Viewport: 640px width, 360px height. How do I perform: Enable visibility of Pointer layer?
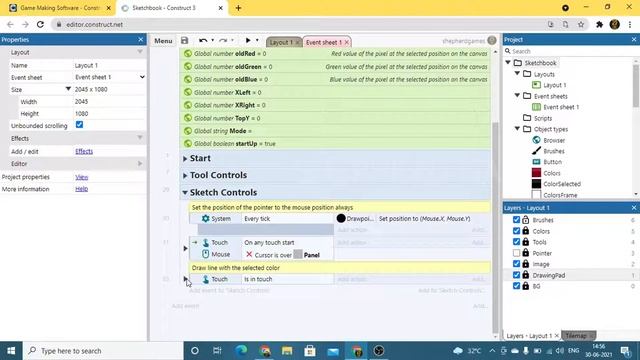click(516, 253)
